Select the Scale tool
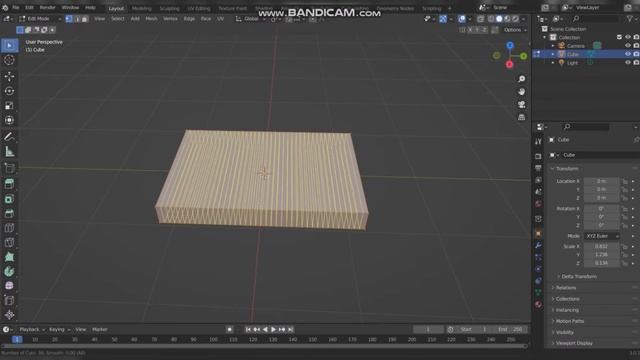The height and width of the screenshot is (360, 640). click(9, 106)
